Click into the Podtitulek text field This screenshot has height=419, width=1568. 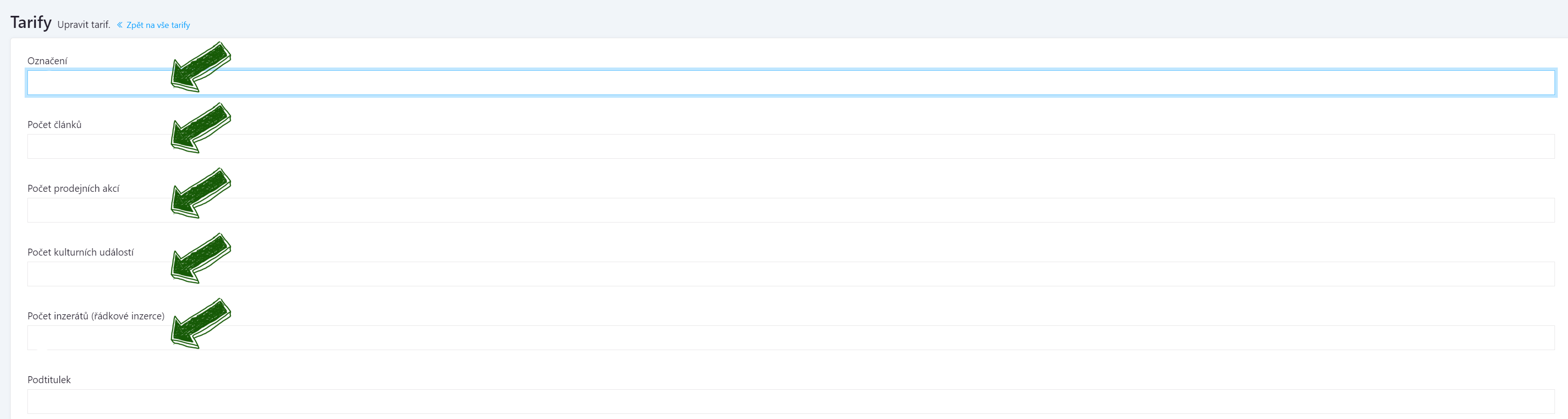click(x=791, y=401)
